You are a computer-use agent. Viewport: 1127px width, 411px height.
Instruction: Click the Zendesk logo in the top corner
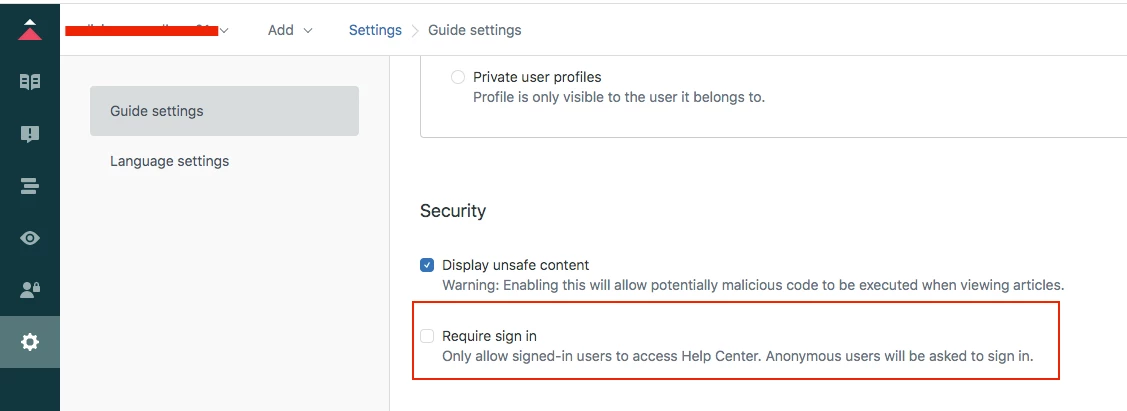[29, 29]
